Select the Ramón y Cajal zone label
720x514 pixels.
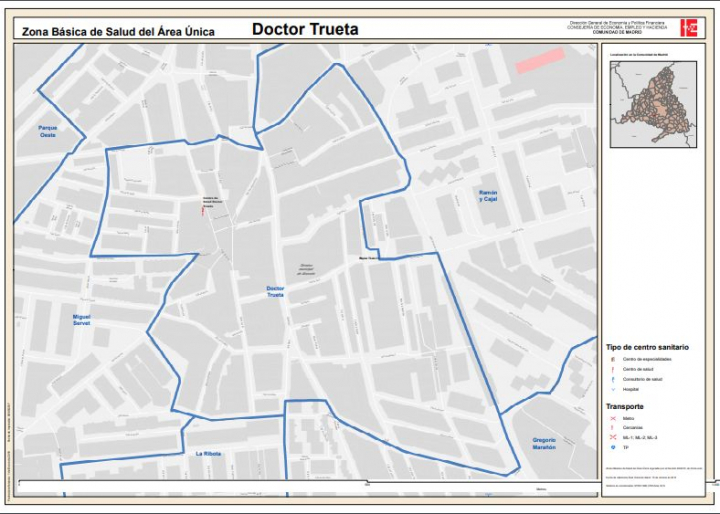pos(488,195)
